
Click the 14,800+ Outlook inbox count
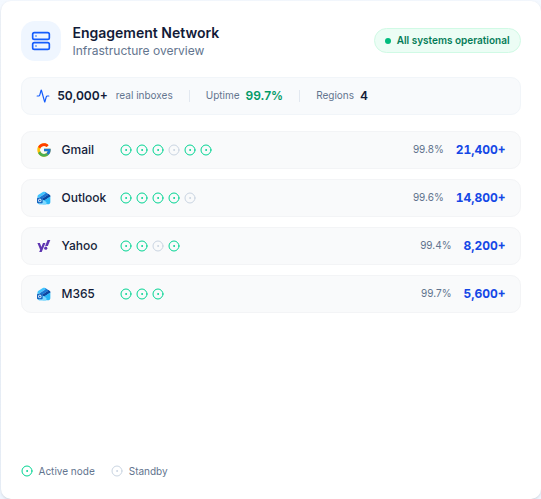pos(481,198)
